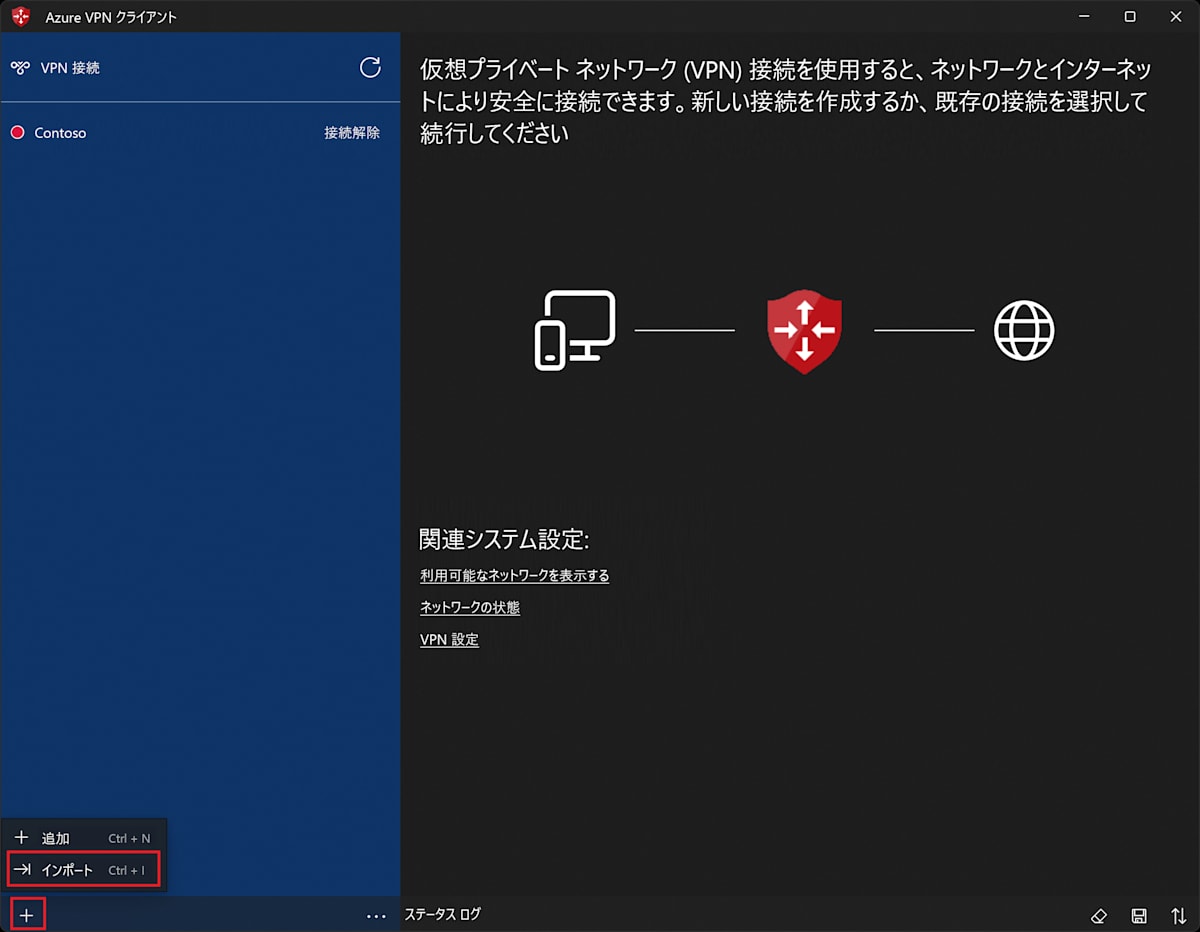1200x932 pixels.
Task: Click the ステータス ログ label
Action: (x=443, y=914)
